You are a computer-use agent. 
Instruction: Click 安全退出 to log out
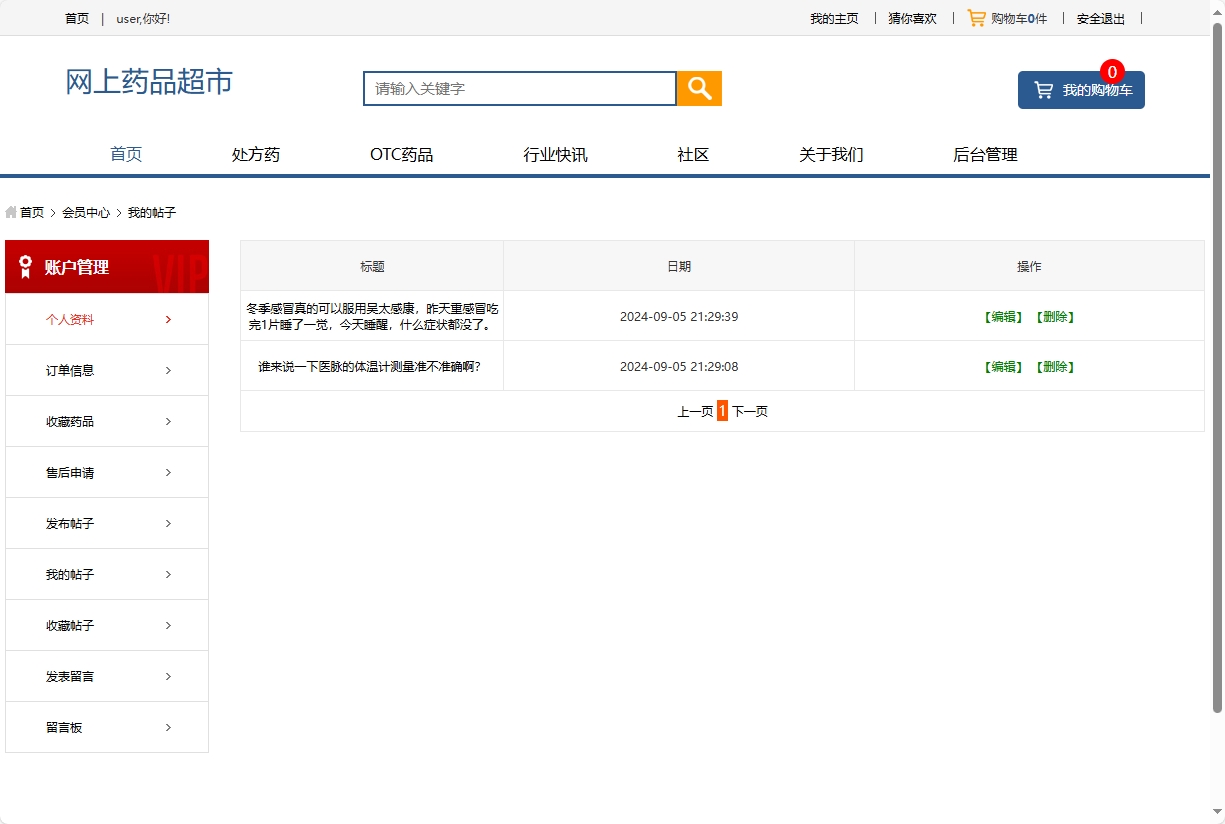tap(1100, 17)
